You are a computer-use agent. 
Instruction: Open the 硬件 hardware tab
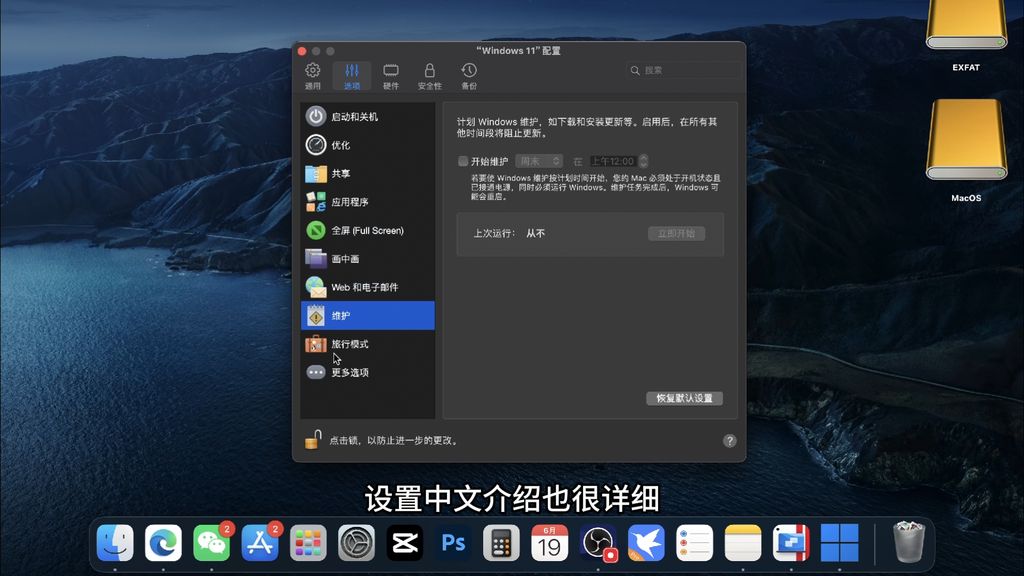pyautogui.click(x=391, y=76)
